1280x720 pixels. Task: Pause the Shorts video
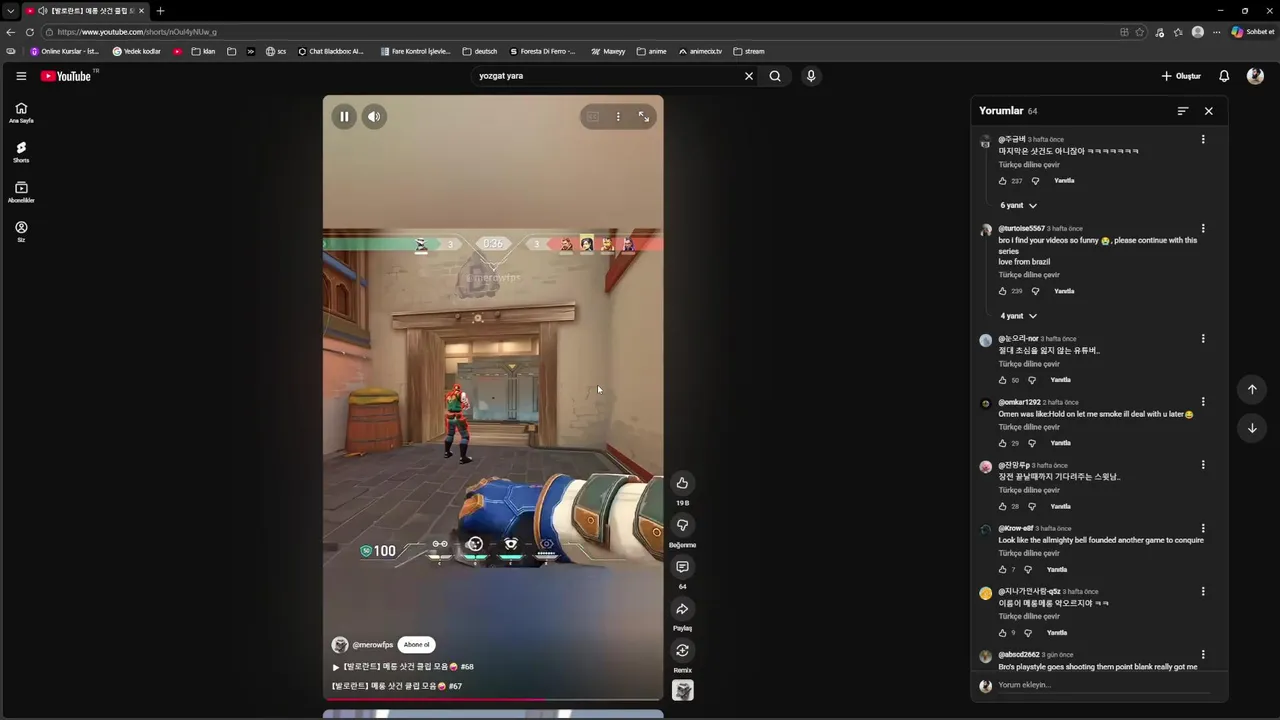(x=344, y=117)
